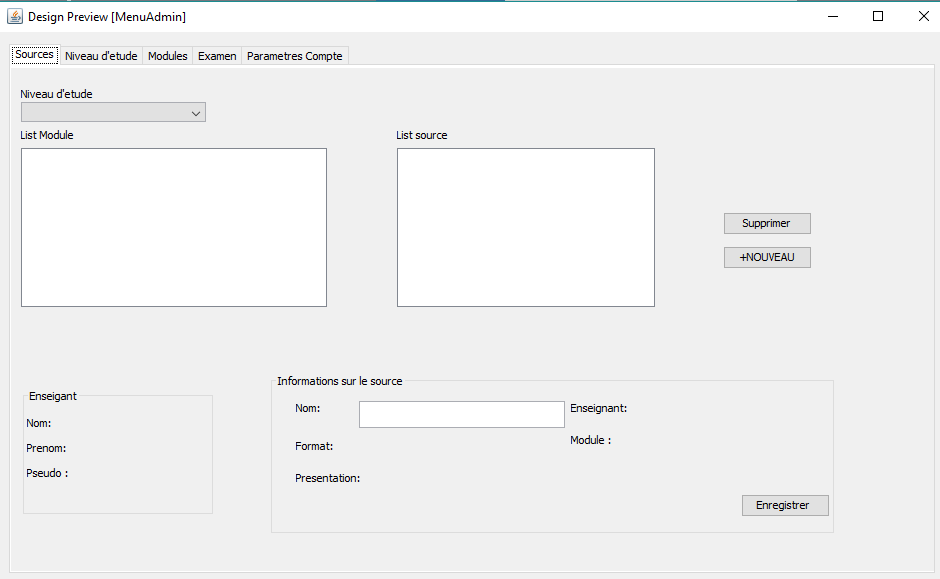Expand the Niveau d'etude combo box
940x579 pixels.
pyautogui.click(x=113, y=112)
